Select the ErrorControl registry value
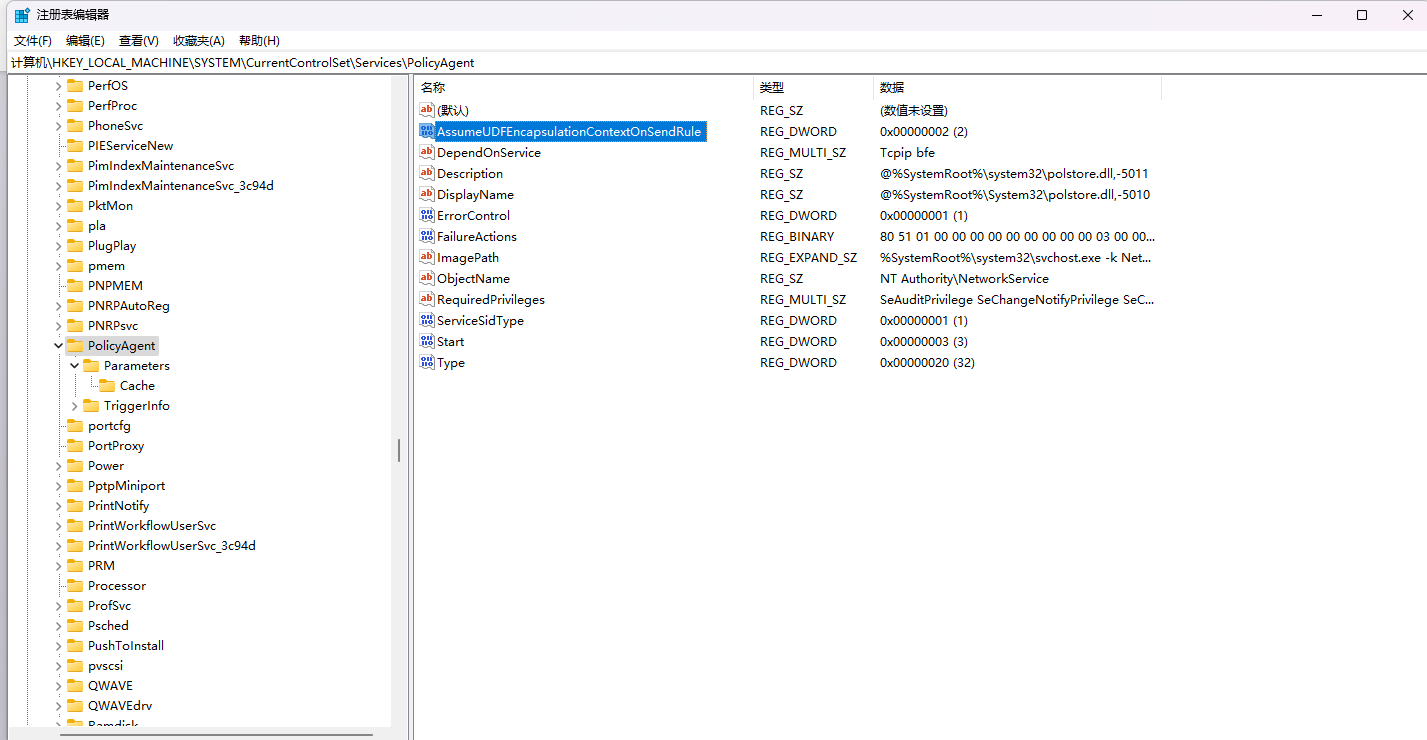Image resolution: width=1427 pixels, height=740 pixels. pyautogui.click(x=473, y=216)
